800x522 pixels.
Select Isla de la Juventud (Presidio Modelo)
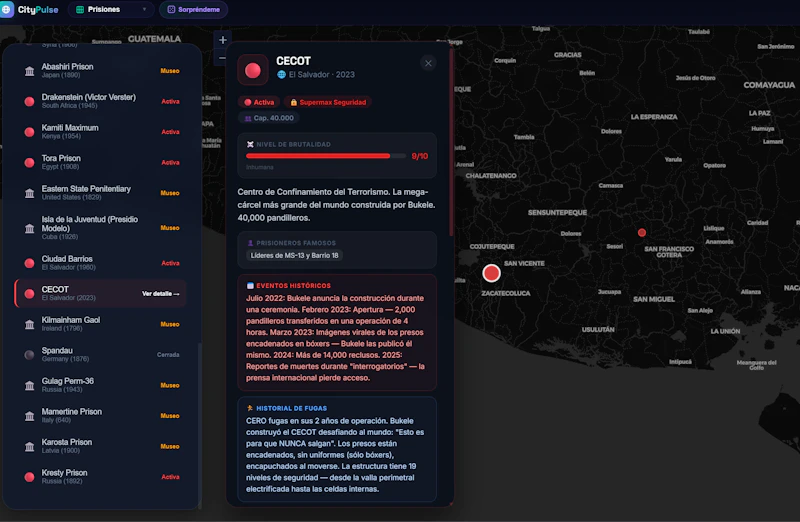pyautogui.click(x=101, y=228)
